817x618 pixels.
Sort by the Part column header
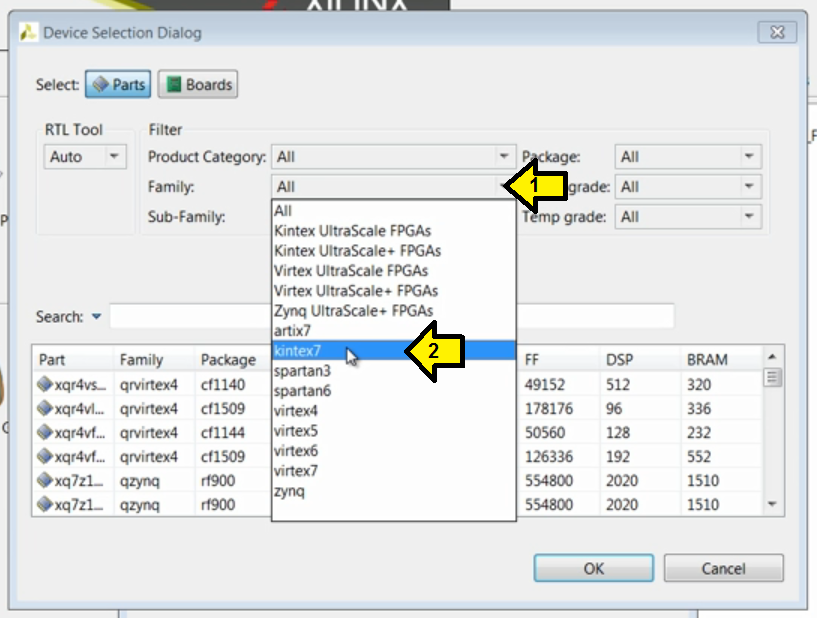[73, 360]
